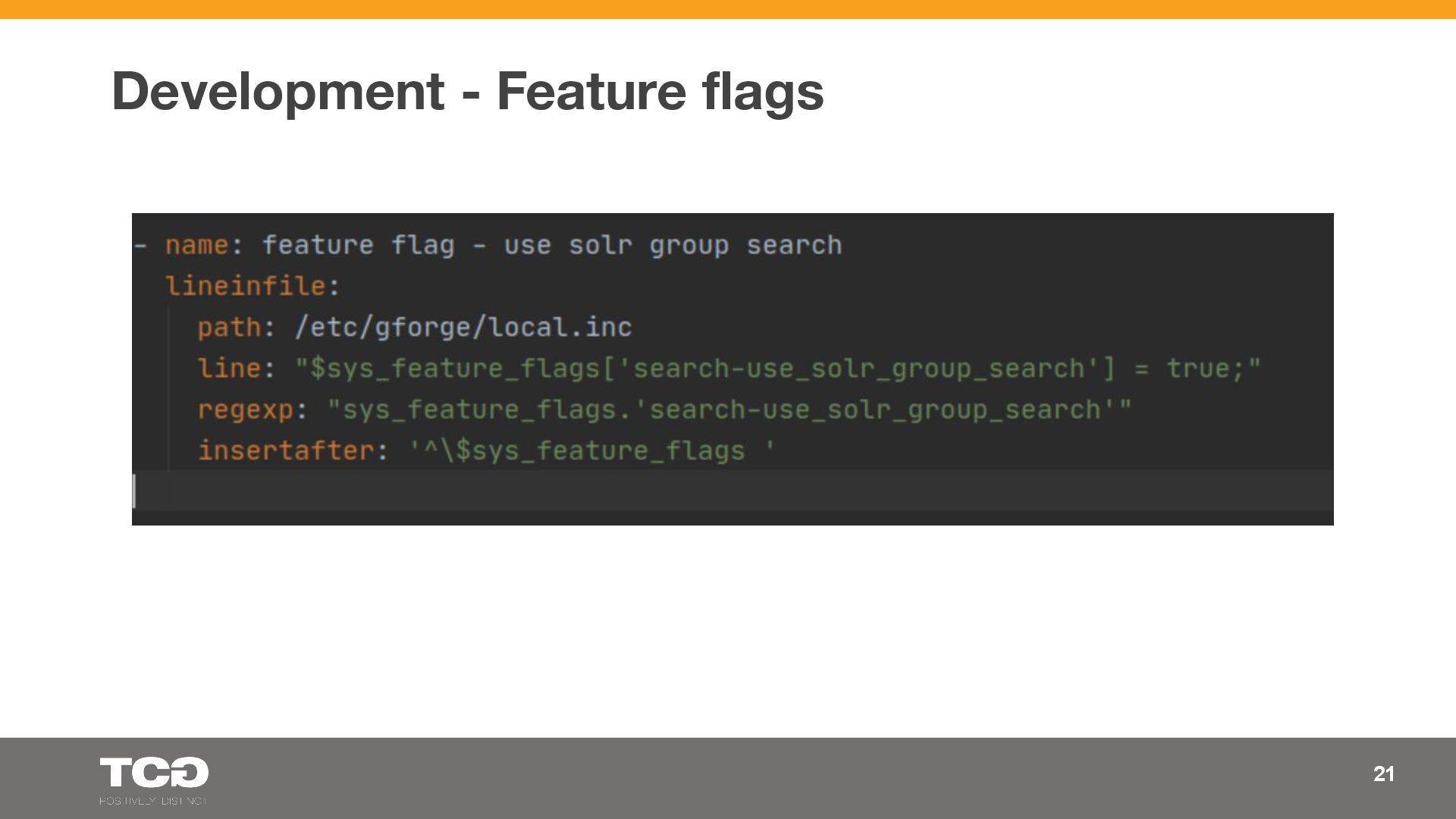Click the 'name' key in code
The height and width of the screenshot is (819, 1456).
coord(196,246)
